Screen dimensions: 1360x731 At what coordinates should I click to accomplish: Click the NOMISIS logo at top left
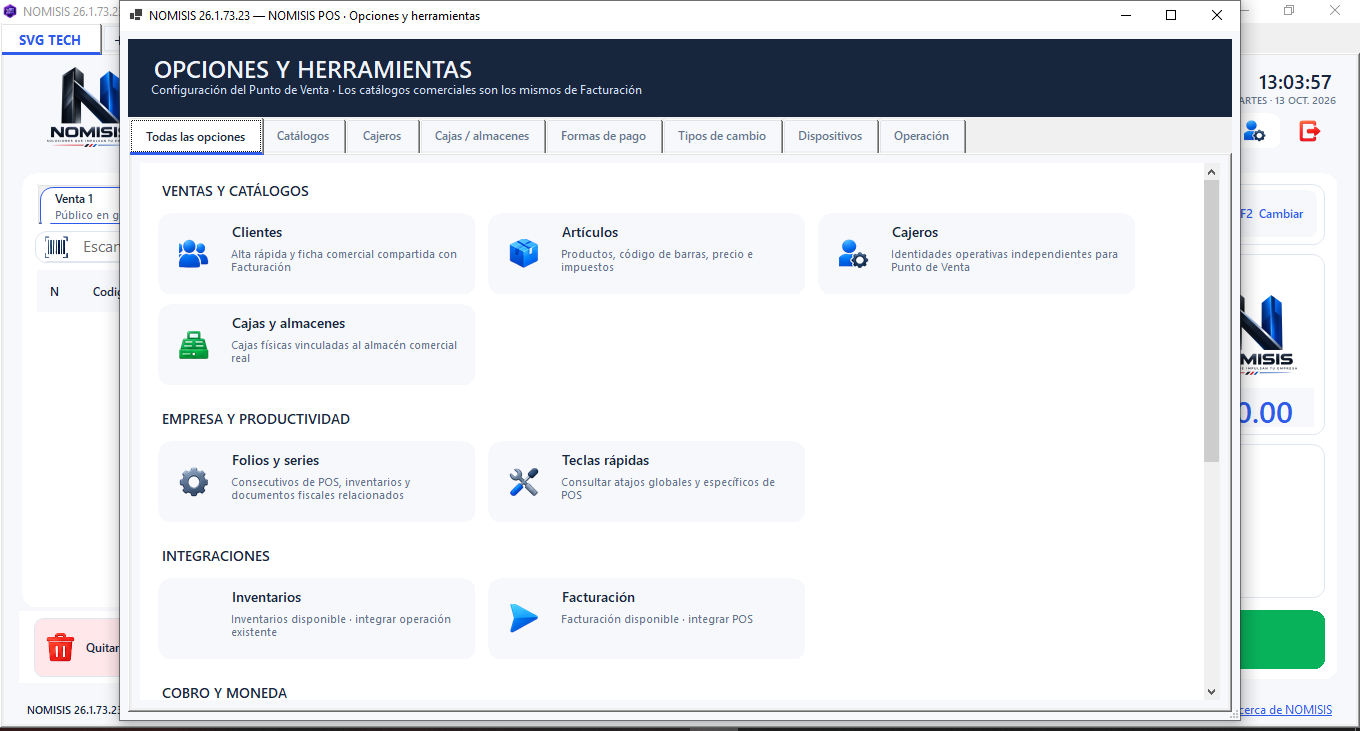(x=82, y=105)
